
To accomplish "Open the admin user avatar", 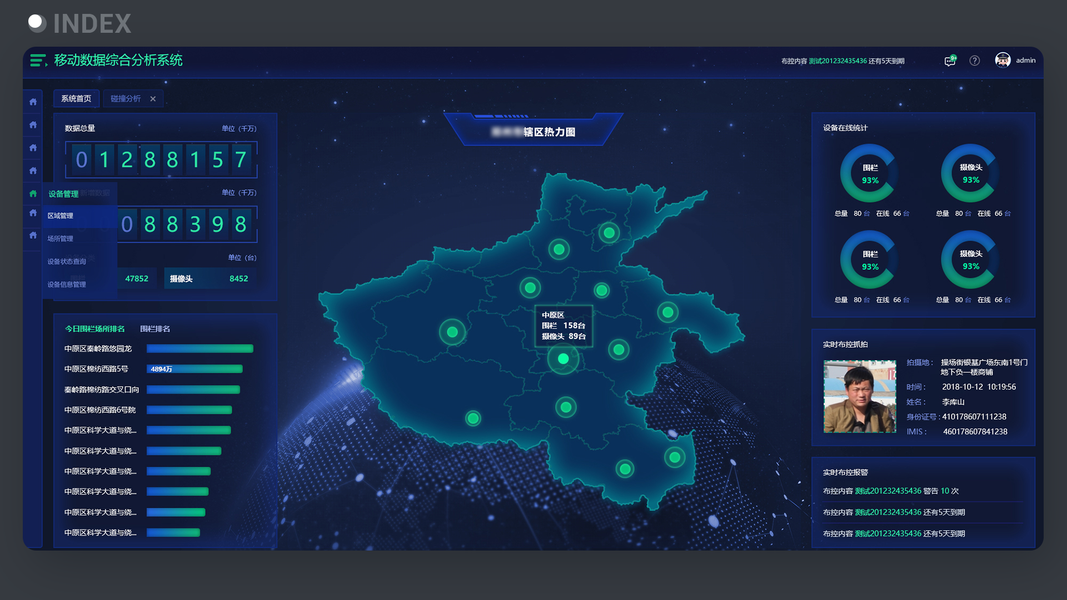I will pyautogui.click(x=1002, y=60).
